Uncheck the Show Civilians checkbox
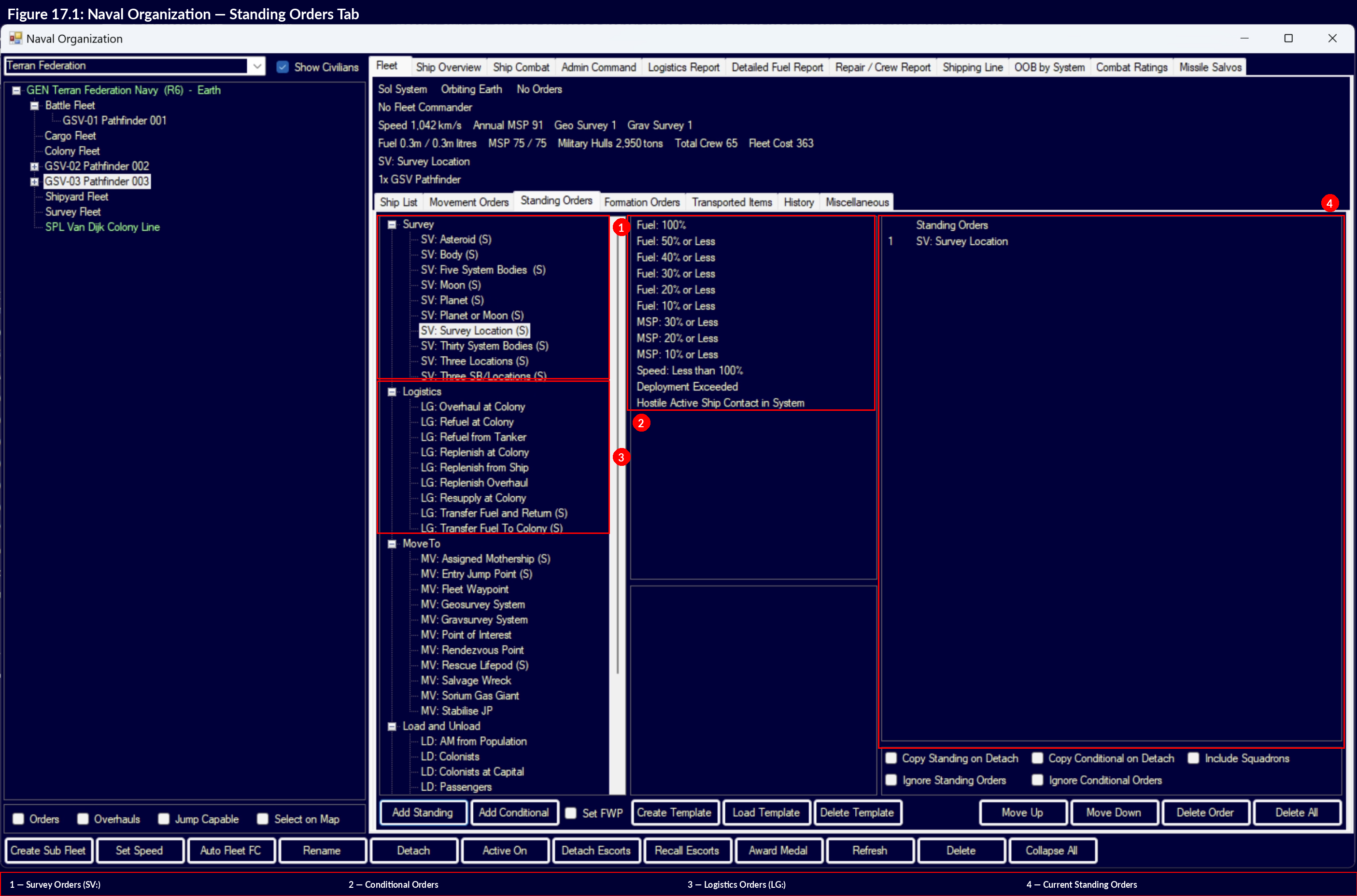 283,67
